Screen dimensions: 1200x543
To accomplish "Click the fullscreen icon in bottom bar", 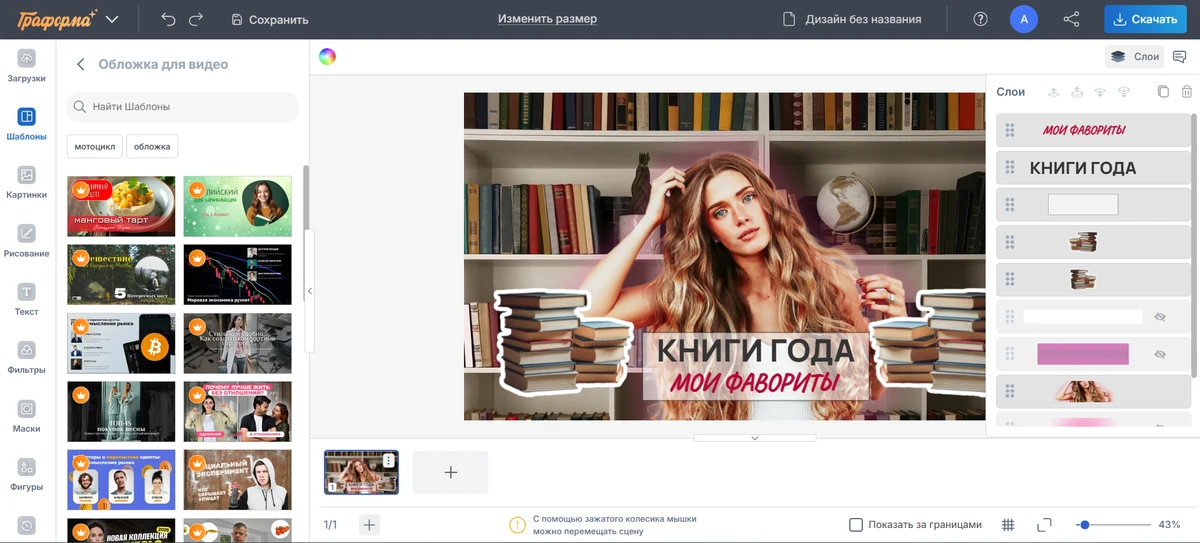I will 1044,525.
